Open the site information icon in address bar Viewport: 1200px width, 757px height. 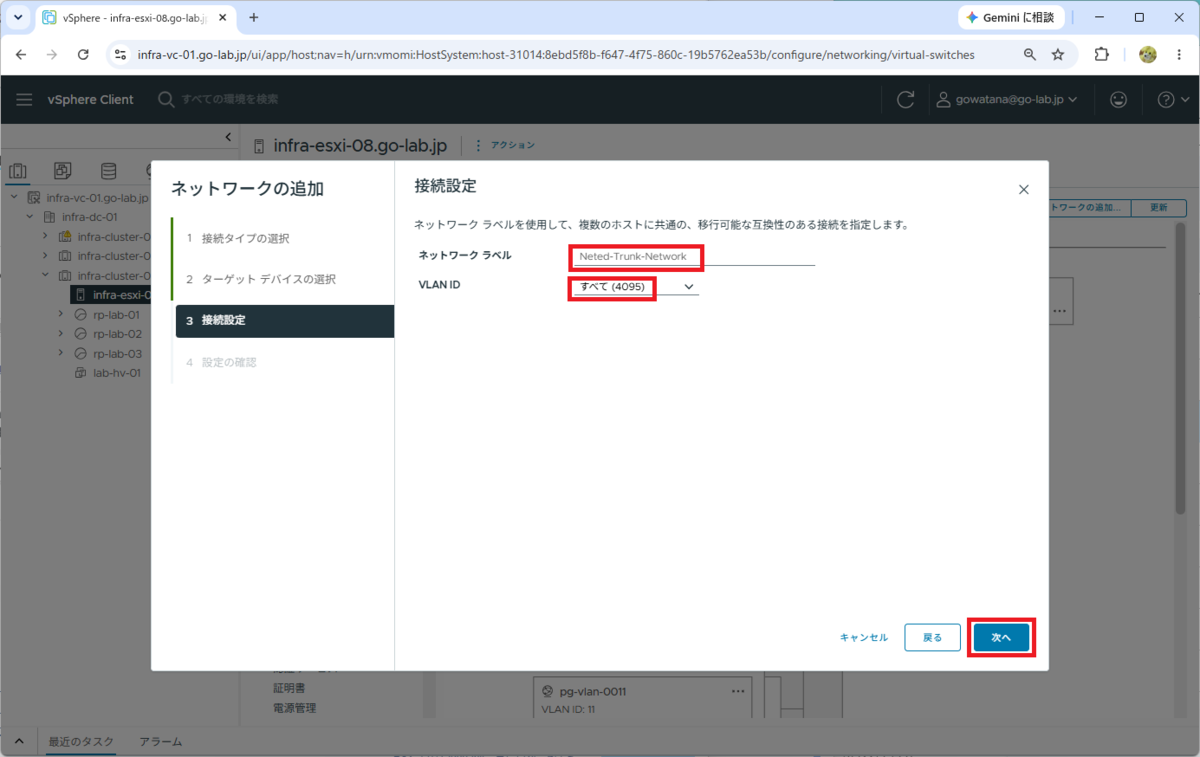(x=120, y=55)
